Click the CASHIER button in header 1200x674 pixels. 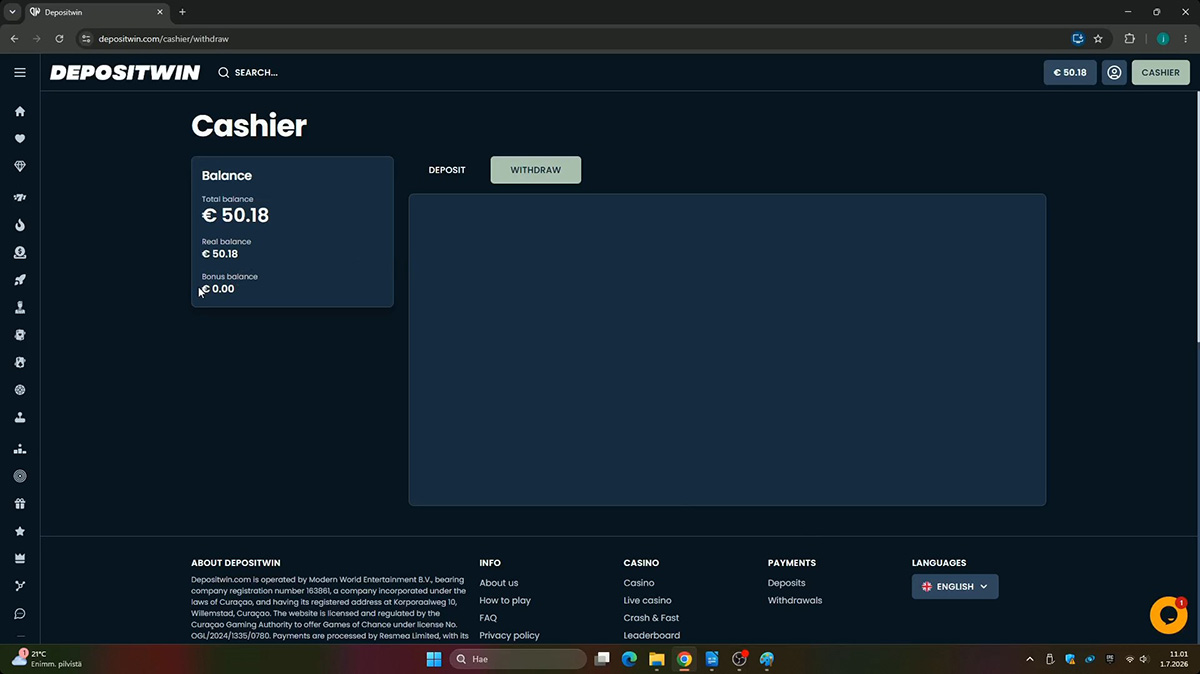(1161, 72)
